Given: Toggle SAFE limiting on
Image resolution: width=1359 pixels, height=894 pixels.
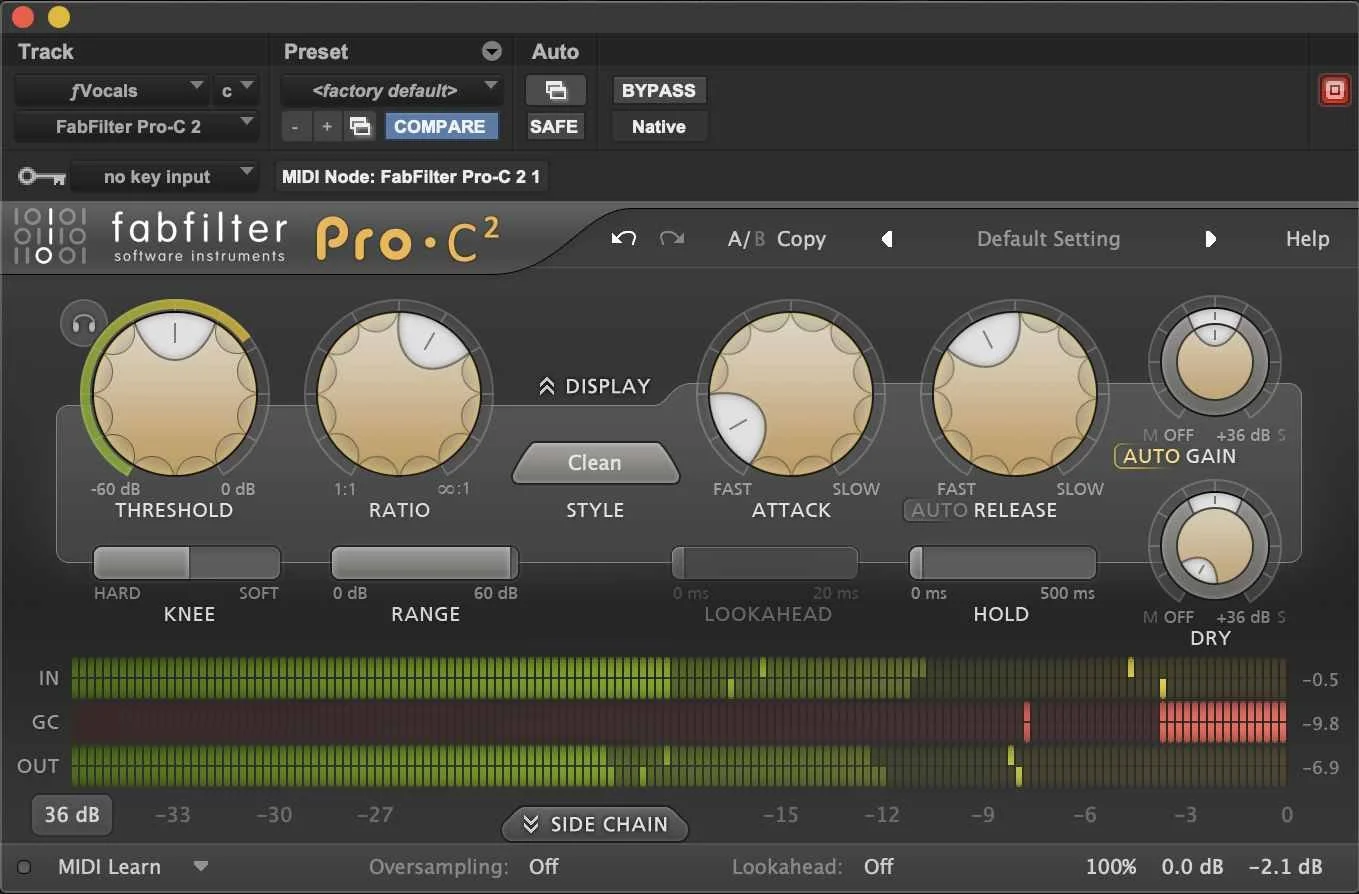Looking at the screenshot, I should 555,126.
